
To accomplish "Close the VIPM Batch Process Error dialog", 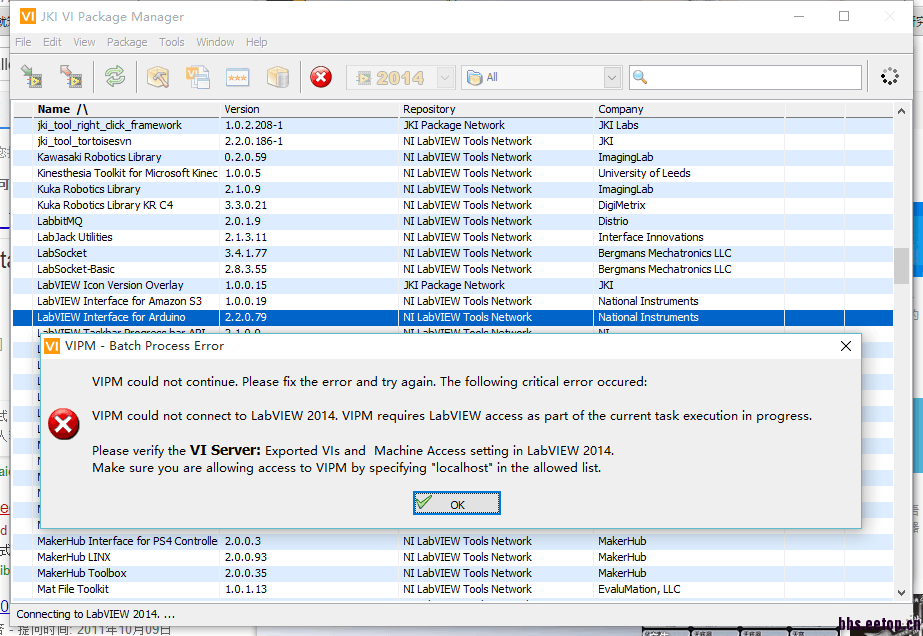I will (x=846, y=346).
